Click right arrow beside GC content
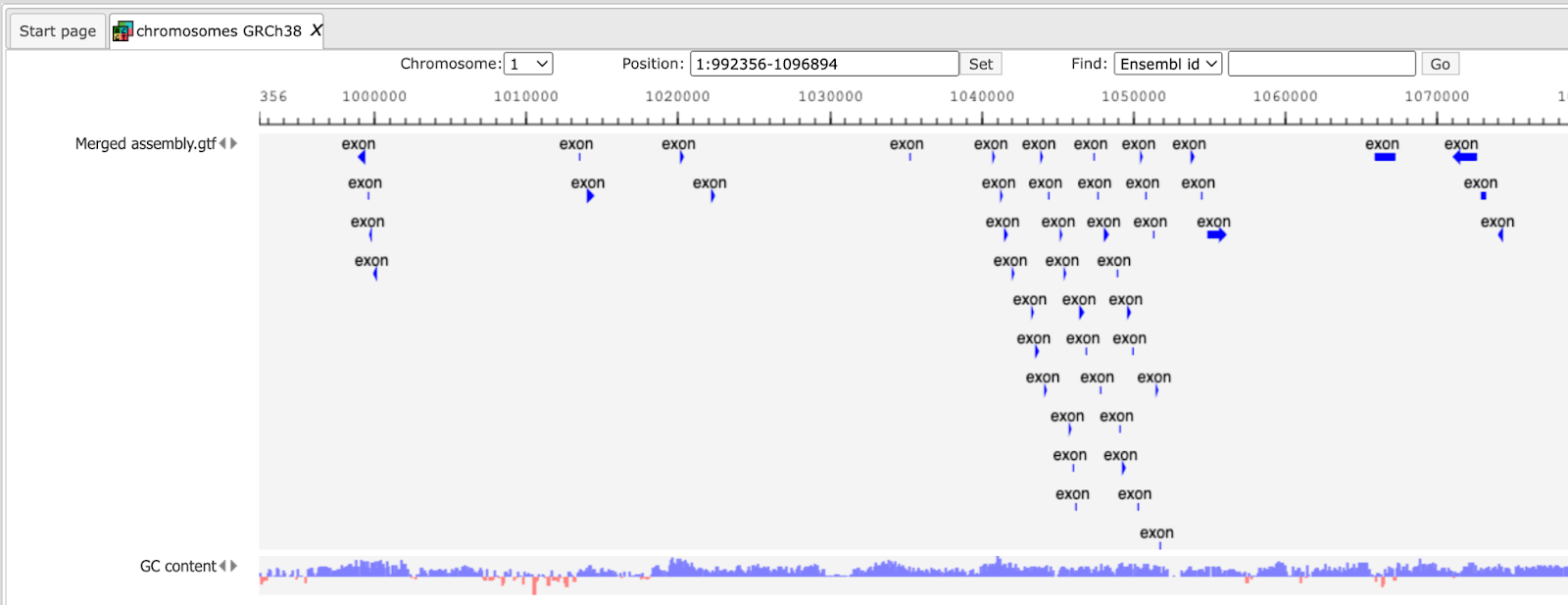1568x605 pixels. click(x=233, y=566)
